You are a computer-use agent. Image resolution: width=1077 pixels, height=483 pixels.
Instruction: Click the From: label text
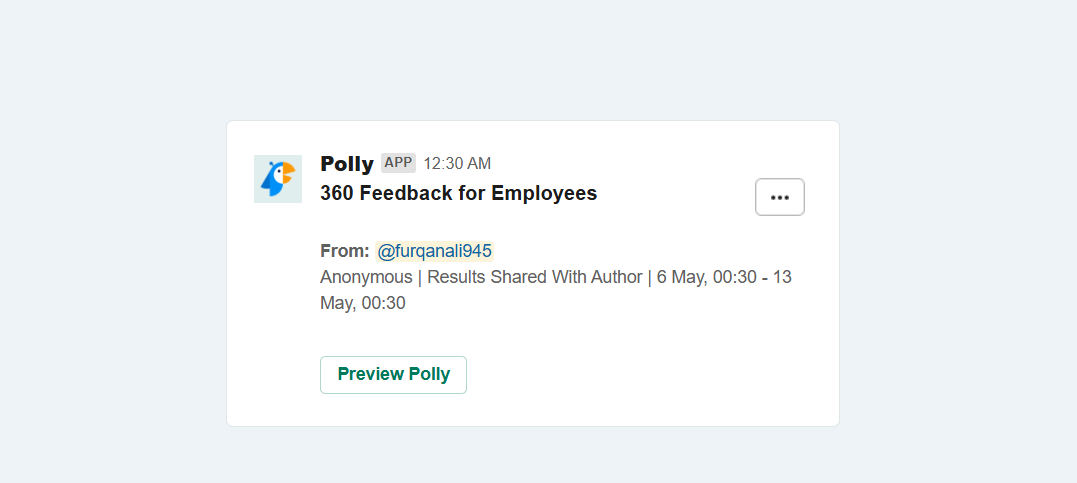(x=345, y=251)
